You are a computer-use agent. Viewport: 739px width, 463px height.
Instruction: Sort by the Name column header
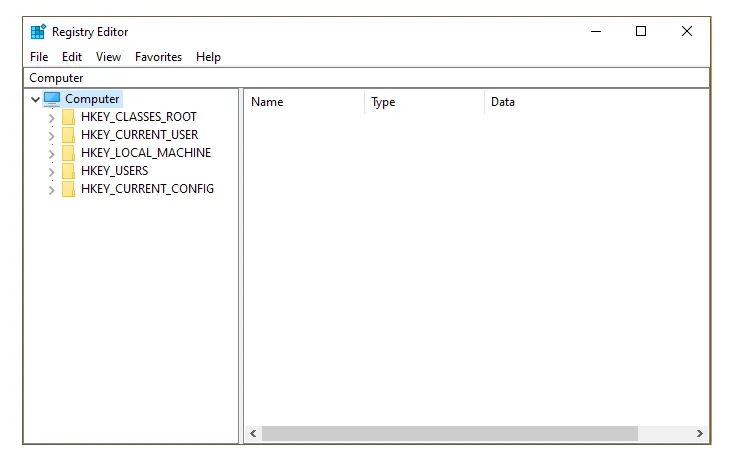pyautogui.click(x=304, y=102)
